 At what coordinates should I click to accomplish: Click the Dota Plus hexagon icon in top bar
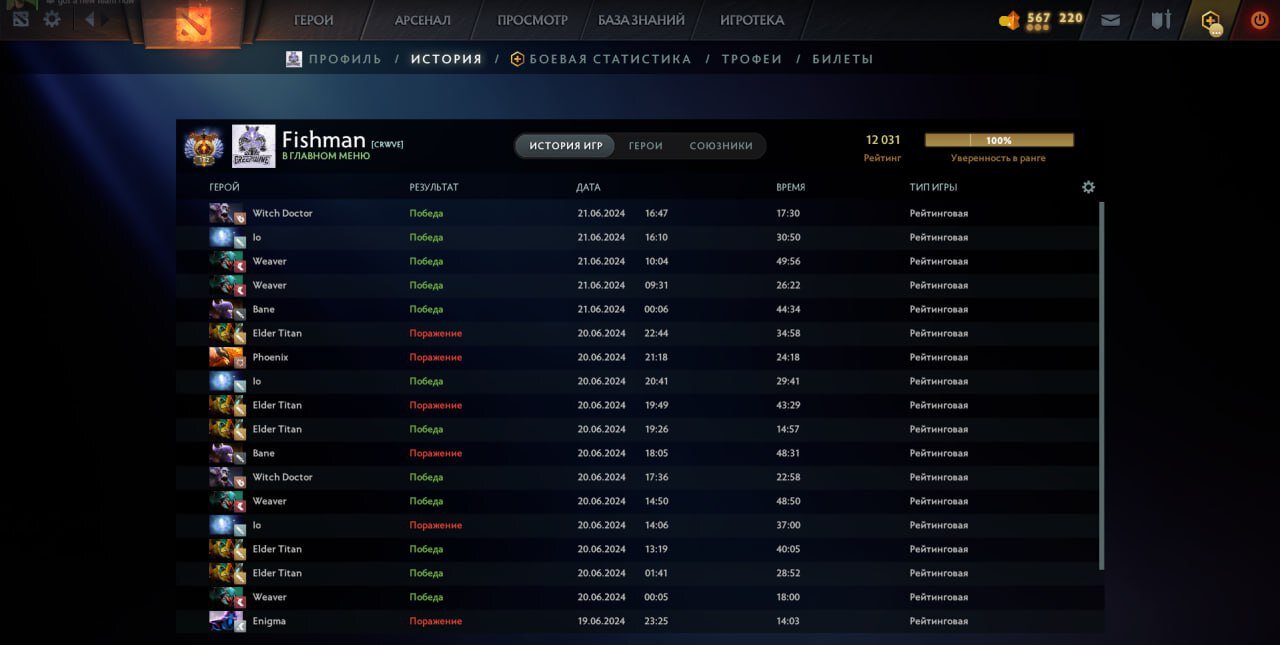pos(1211,21)
